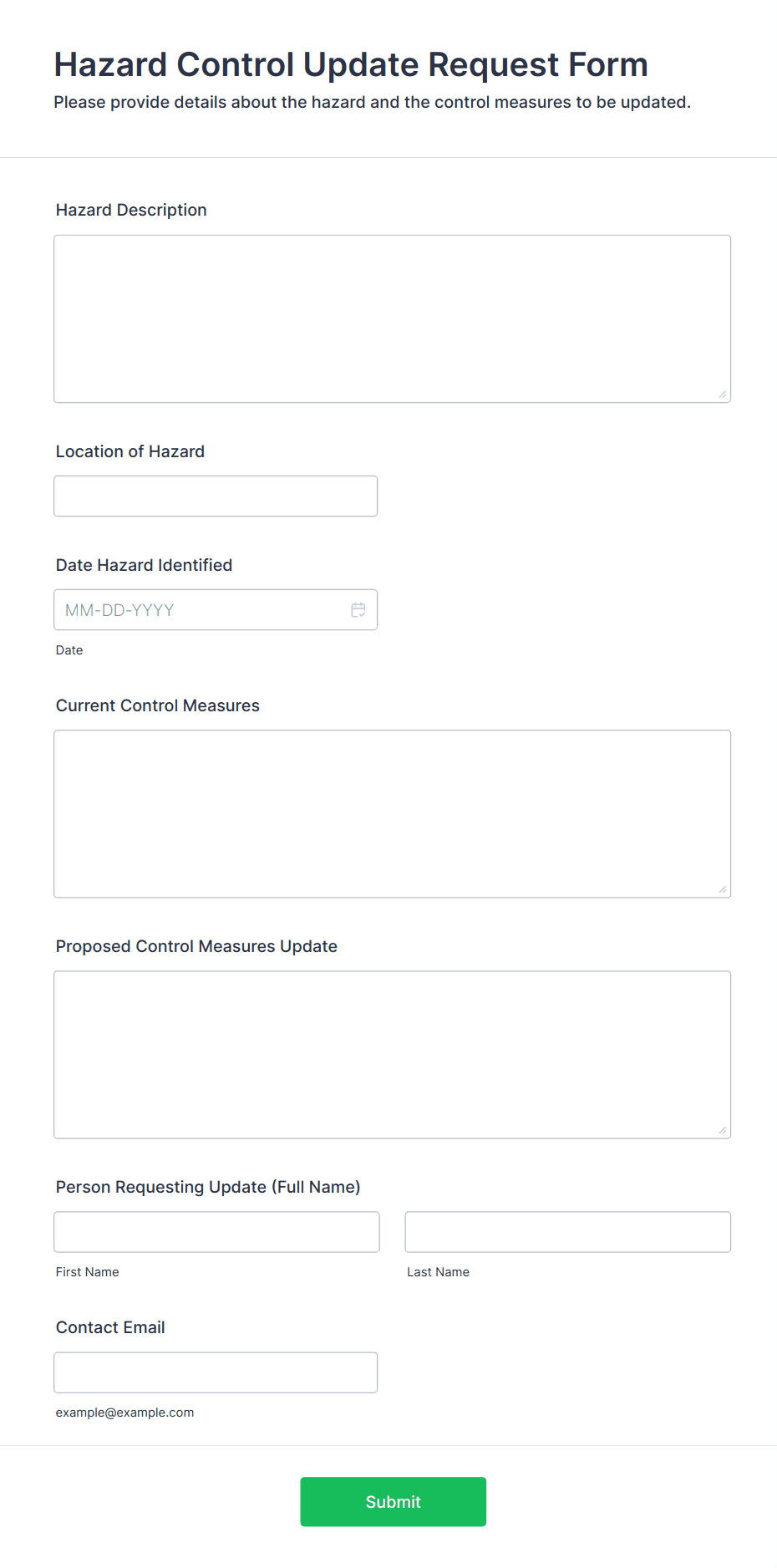Submit the hazard control form
777x1568 pixels.
pos(394,1502)
